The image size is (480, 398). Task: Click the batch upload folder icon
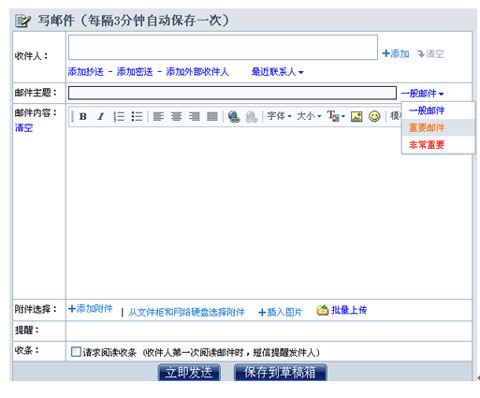click(x=322, y=310)
